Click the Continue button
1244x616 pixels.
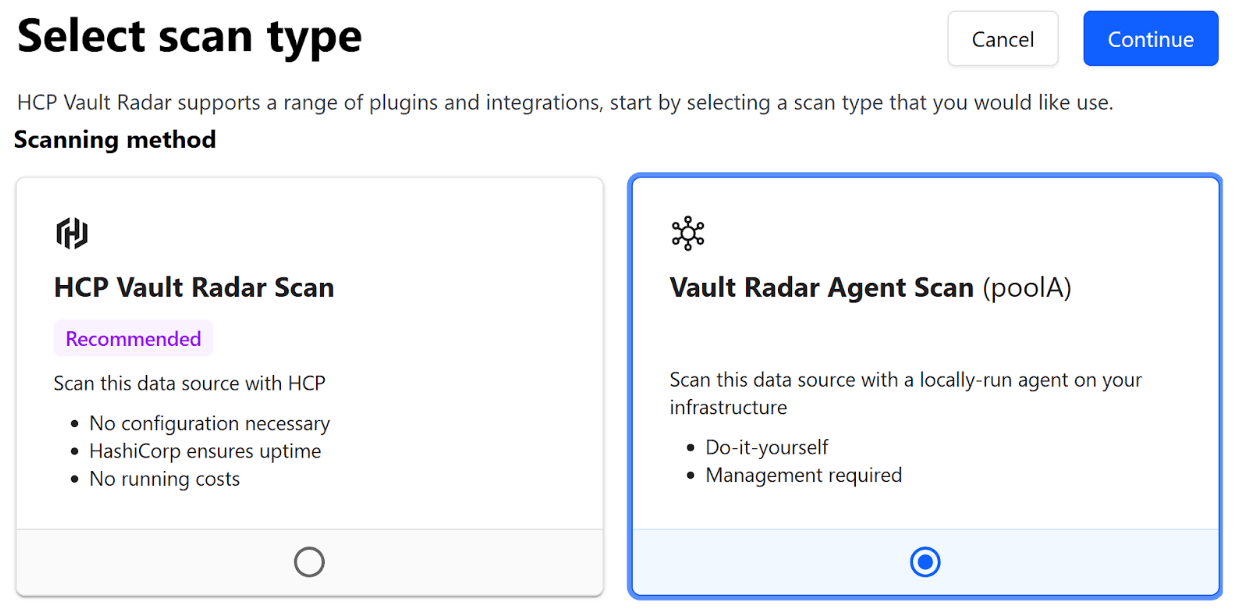[1150, 39]
